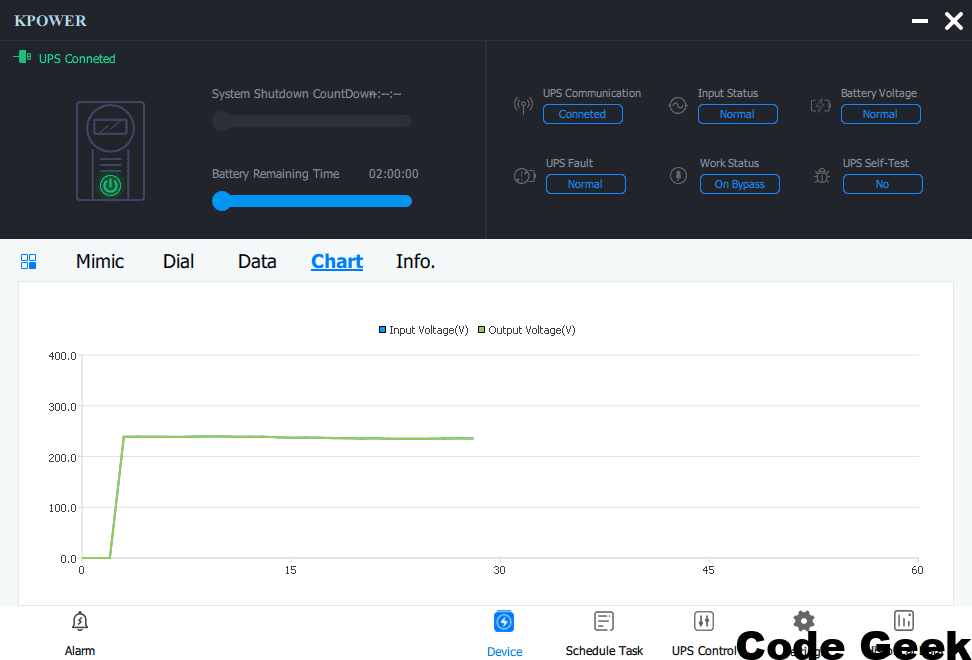This screenshot has height=660, width=972.
Task: Click the On Bypass work status button
Action: [740, 184]
